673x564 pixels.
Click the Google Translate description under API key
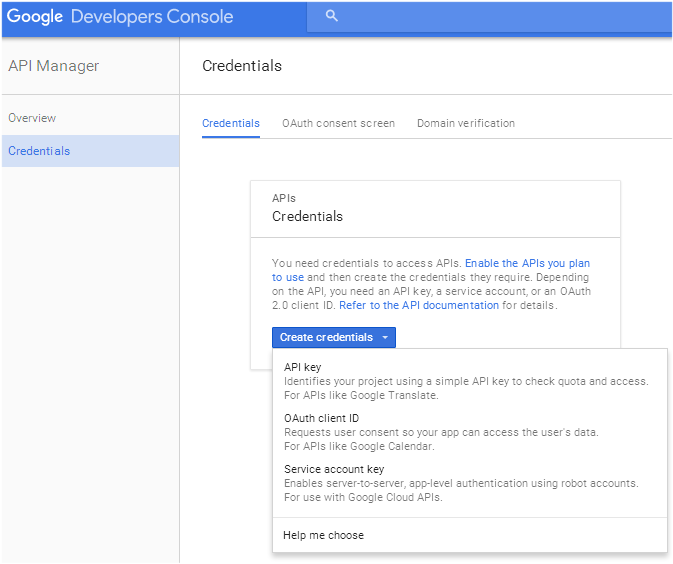pyautogui.click(x=361, y=395)
